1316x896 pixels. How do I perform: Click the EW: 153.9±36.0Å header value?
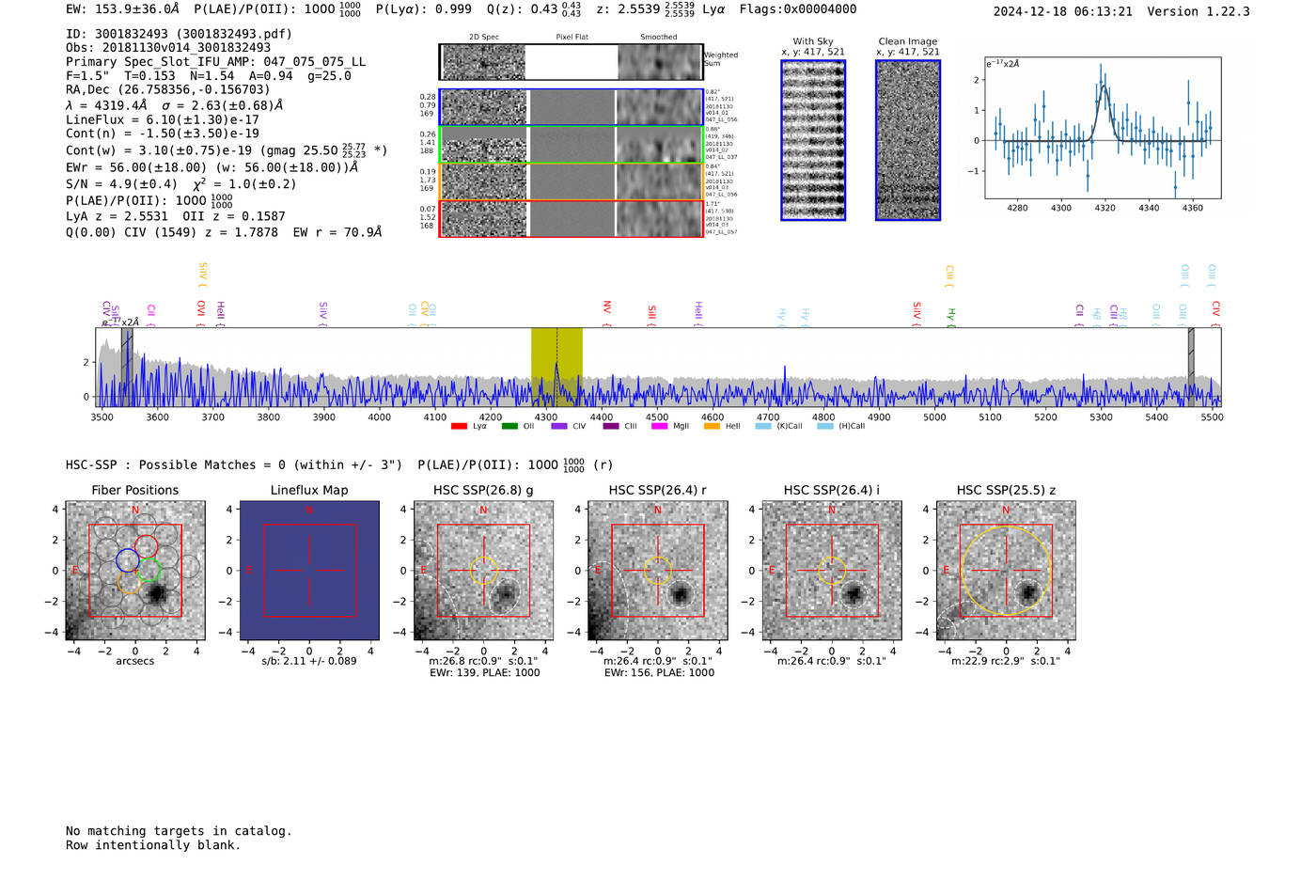click(x=122, y=8)
